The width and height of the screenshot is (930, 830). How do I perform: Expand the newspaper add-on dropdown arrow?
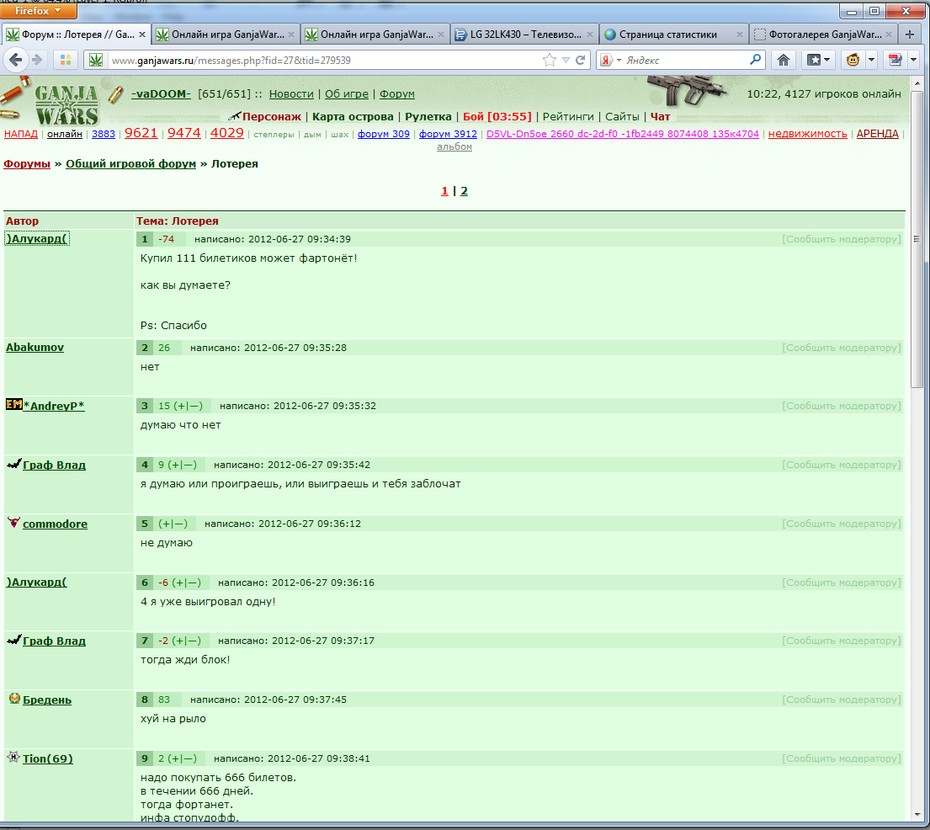pos(913,60)
